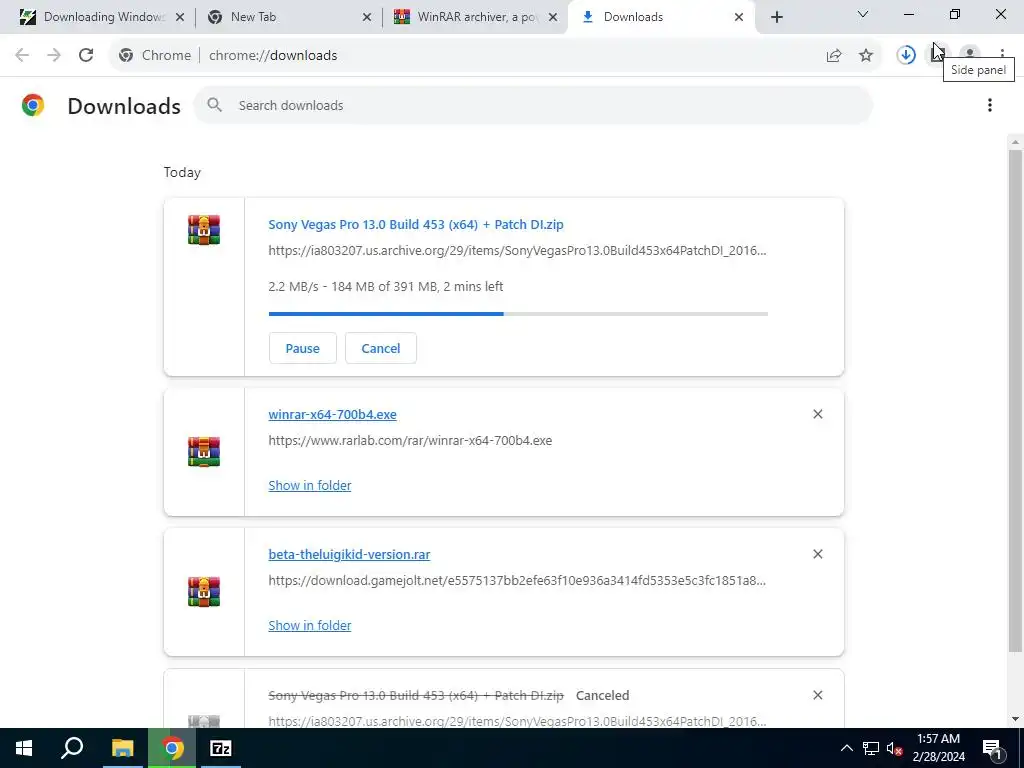This screenshot has height=768, width=1024.
Task: Open the Sony Vegas Pro 13.0 zip link
Action: point(415,224)
